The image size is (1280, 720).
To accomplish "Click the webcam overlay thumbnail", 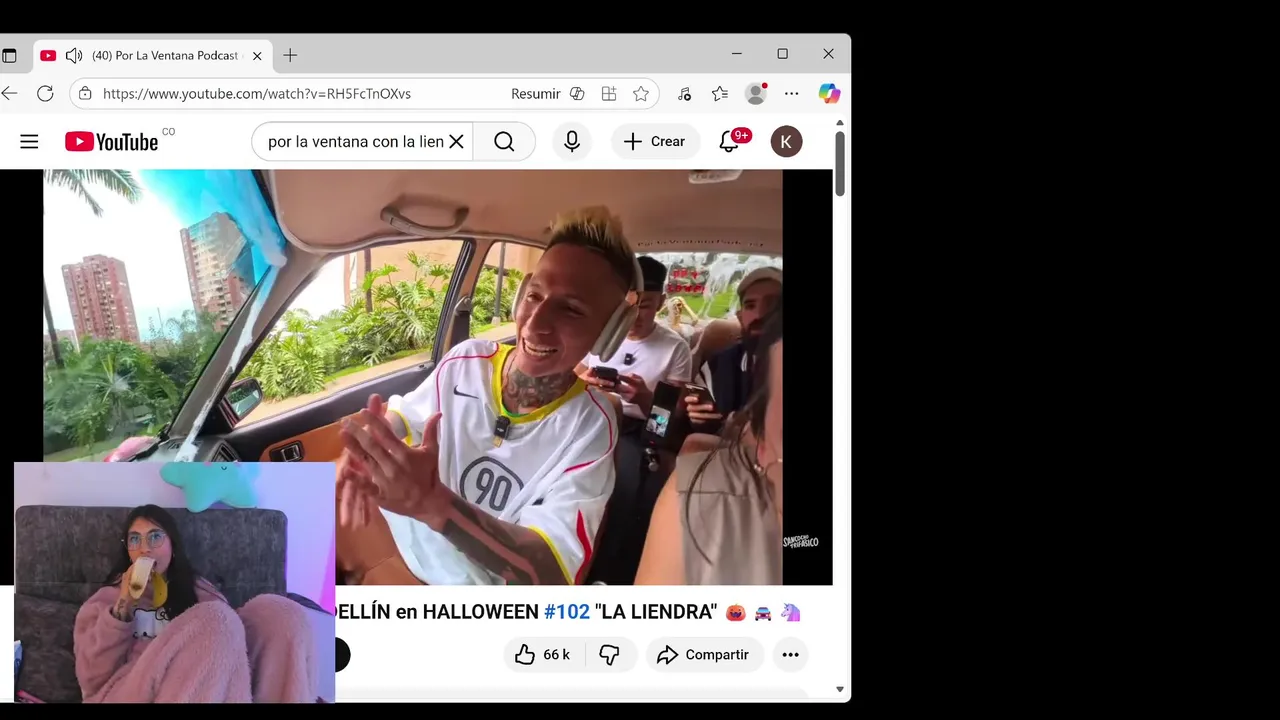I will pyautogui.click(x=175, y=582).
